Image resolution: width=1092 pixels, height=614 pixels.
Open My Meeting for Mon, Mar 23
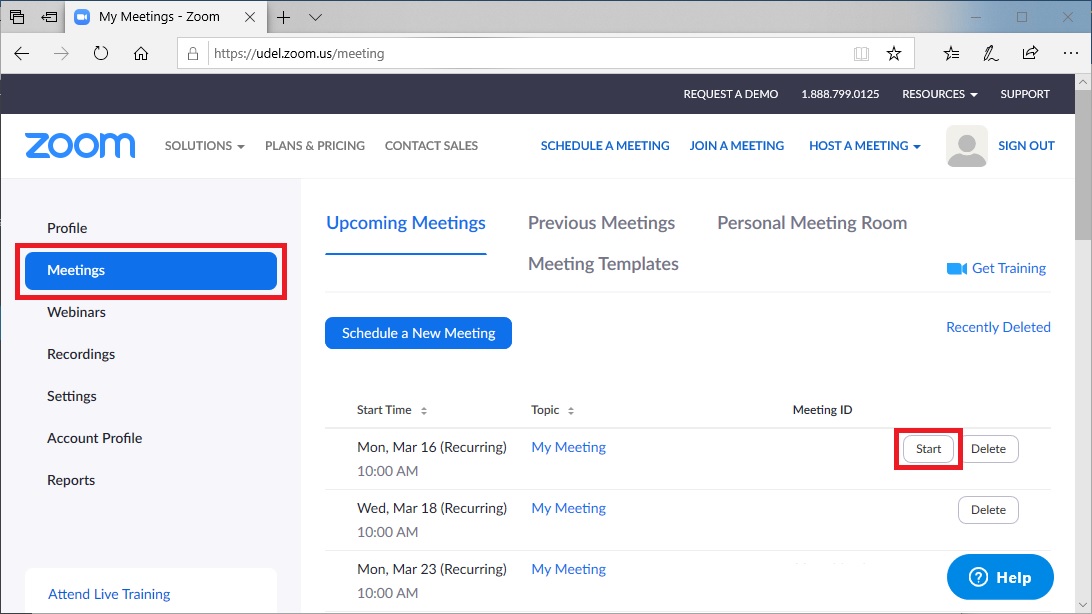[568, 569]
